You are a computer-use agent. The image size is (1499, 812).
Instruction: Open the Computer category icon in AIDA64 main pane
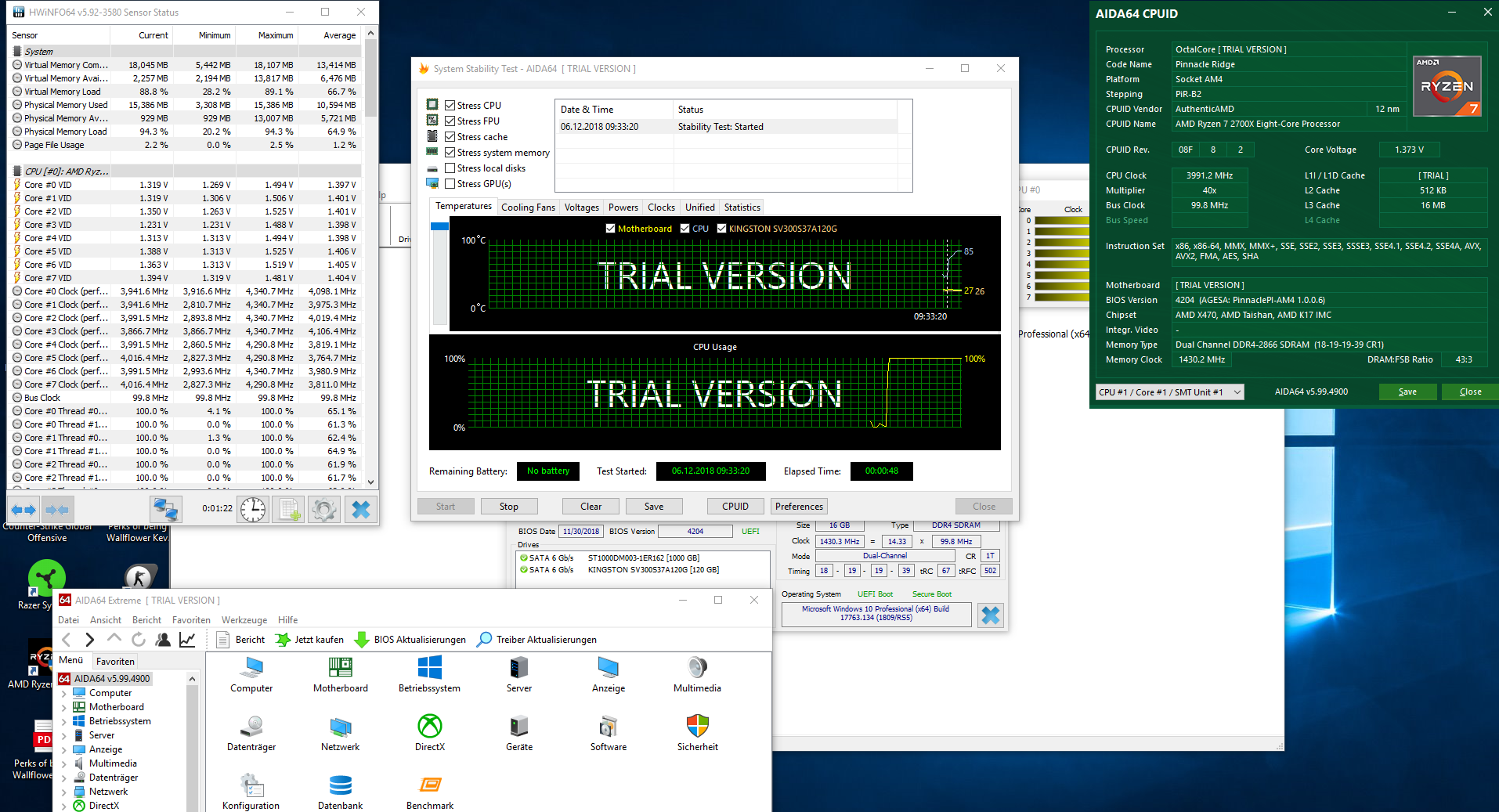pos(251,675)
